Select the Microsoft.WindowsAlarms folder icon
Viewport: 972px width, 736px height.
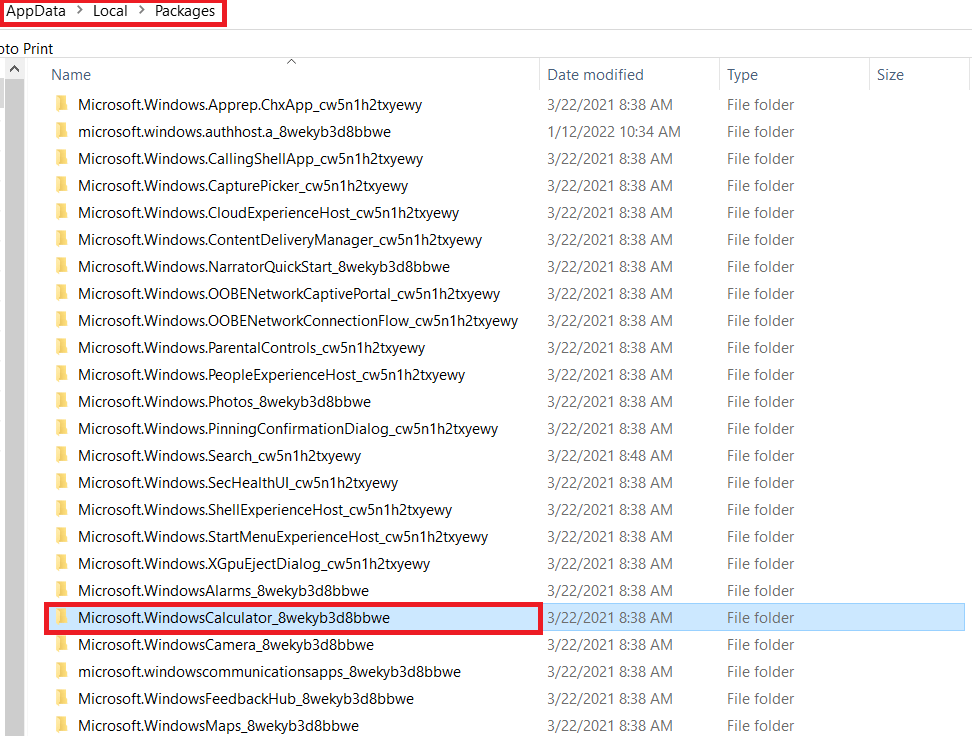pyautogui.click(x=63, y=590)
